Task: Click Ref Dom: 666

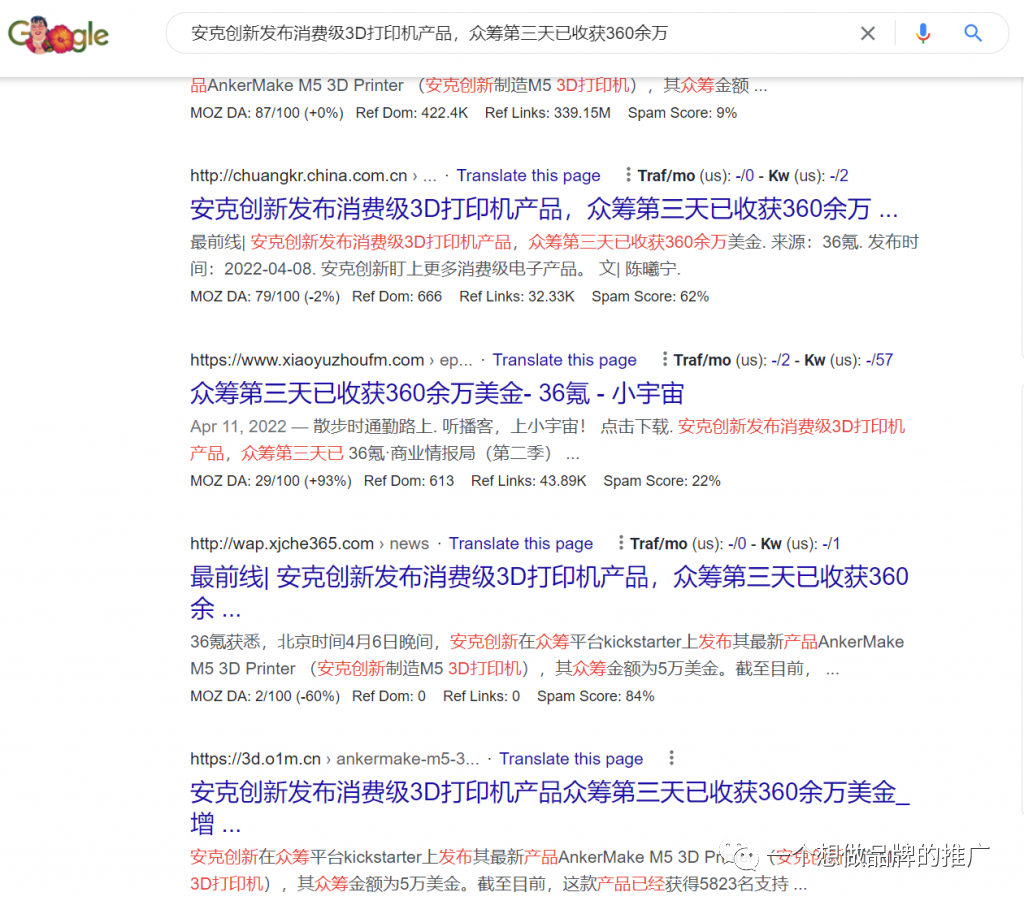Action: 396,296
